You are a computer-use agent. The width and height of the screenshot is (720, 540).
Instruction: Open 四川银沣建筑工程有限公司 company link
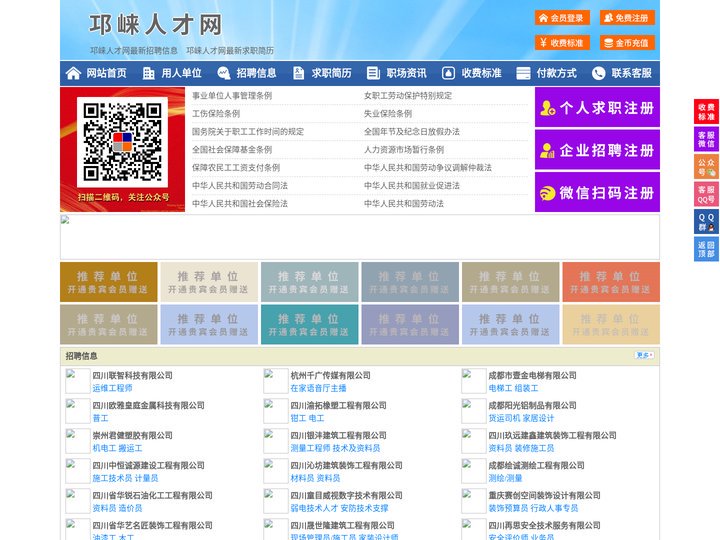pos(338,435)
